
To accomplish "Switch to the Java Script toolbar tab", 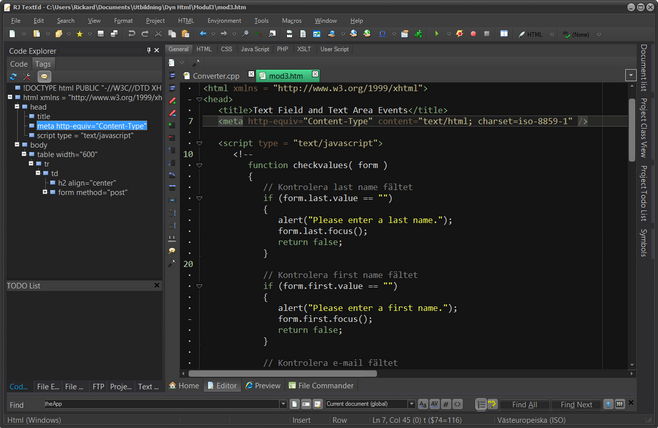I will [x=254, y=48].
